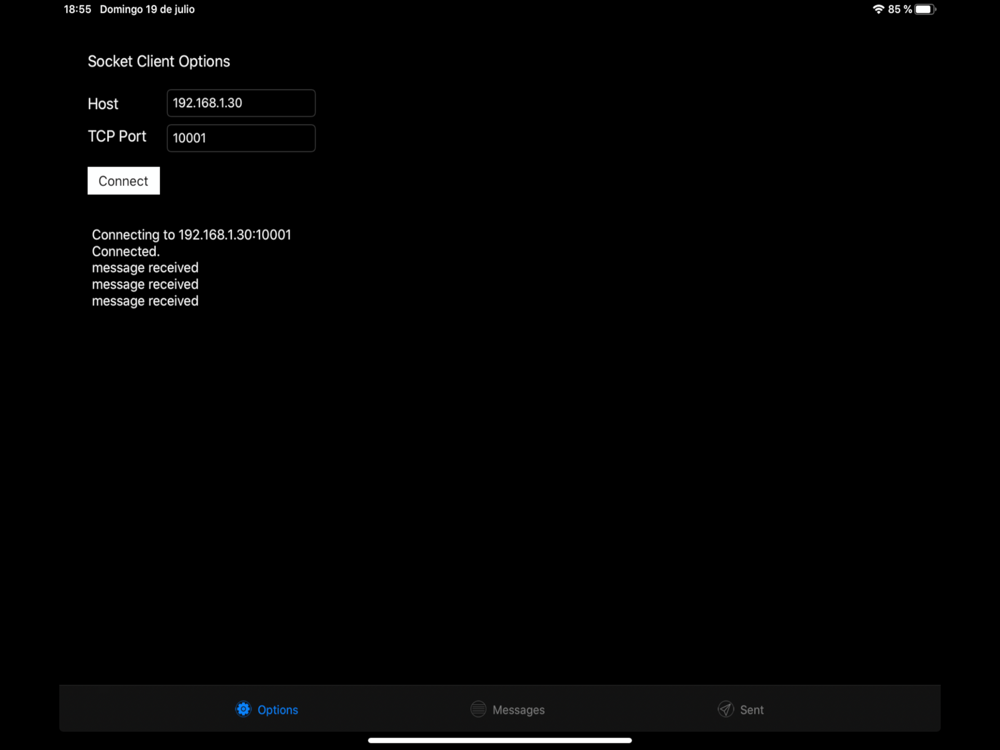Select the Socket Client Options heading

[159, 61]
